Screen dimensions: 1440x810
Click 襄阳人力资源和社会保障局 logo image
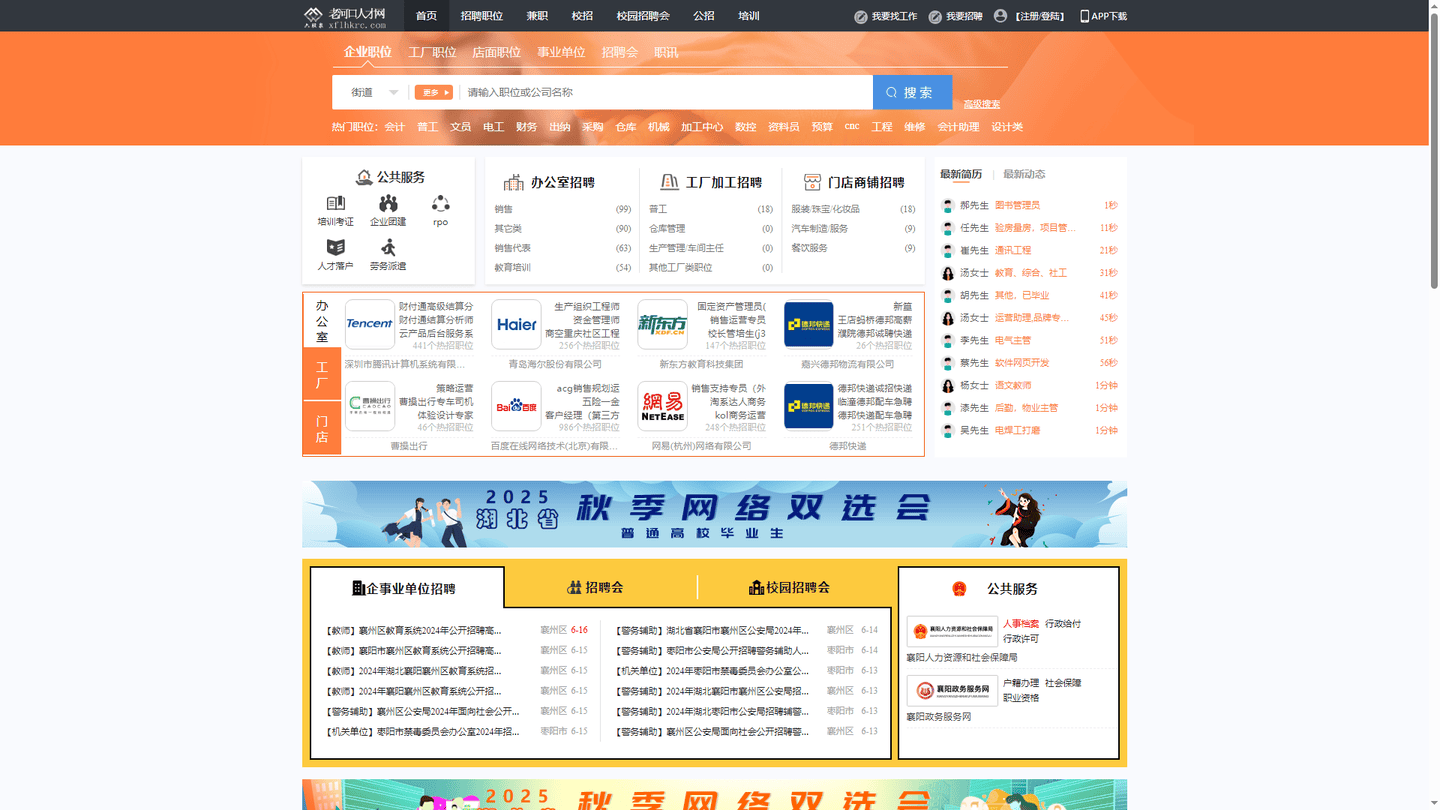pyautogui.click(x=952, y=631)
